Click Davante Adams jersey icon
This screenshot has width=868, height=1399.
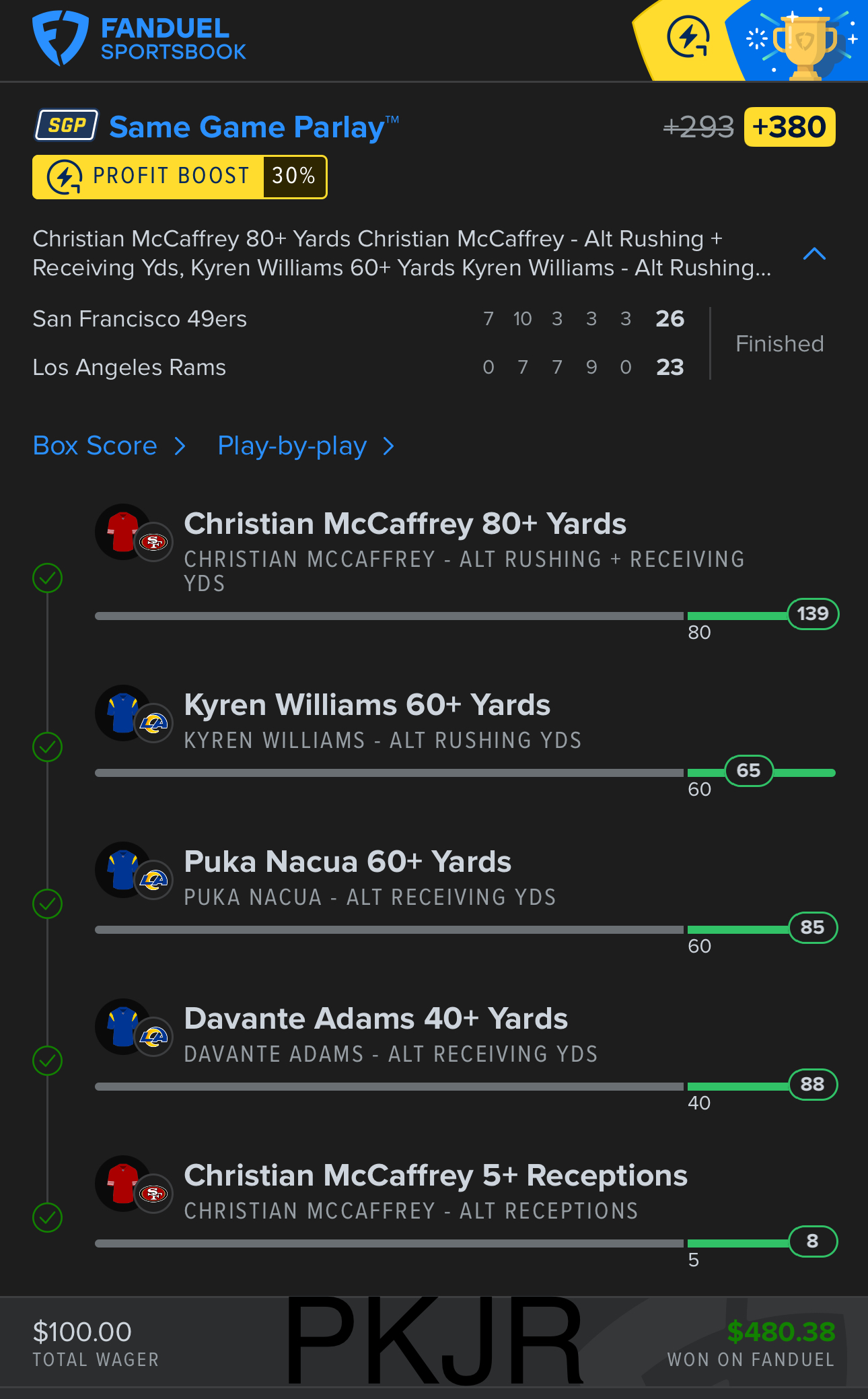click(124, 1027)
